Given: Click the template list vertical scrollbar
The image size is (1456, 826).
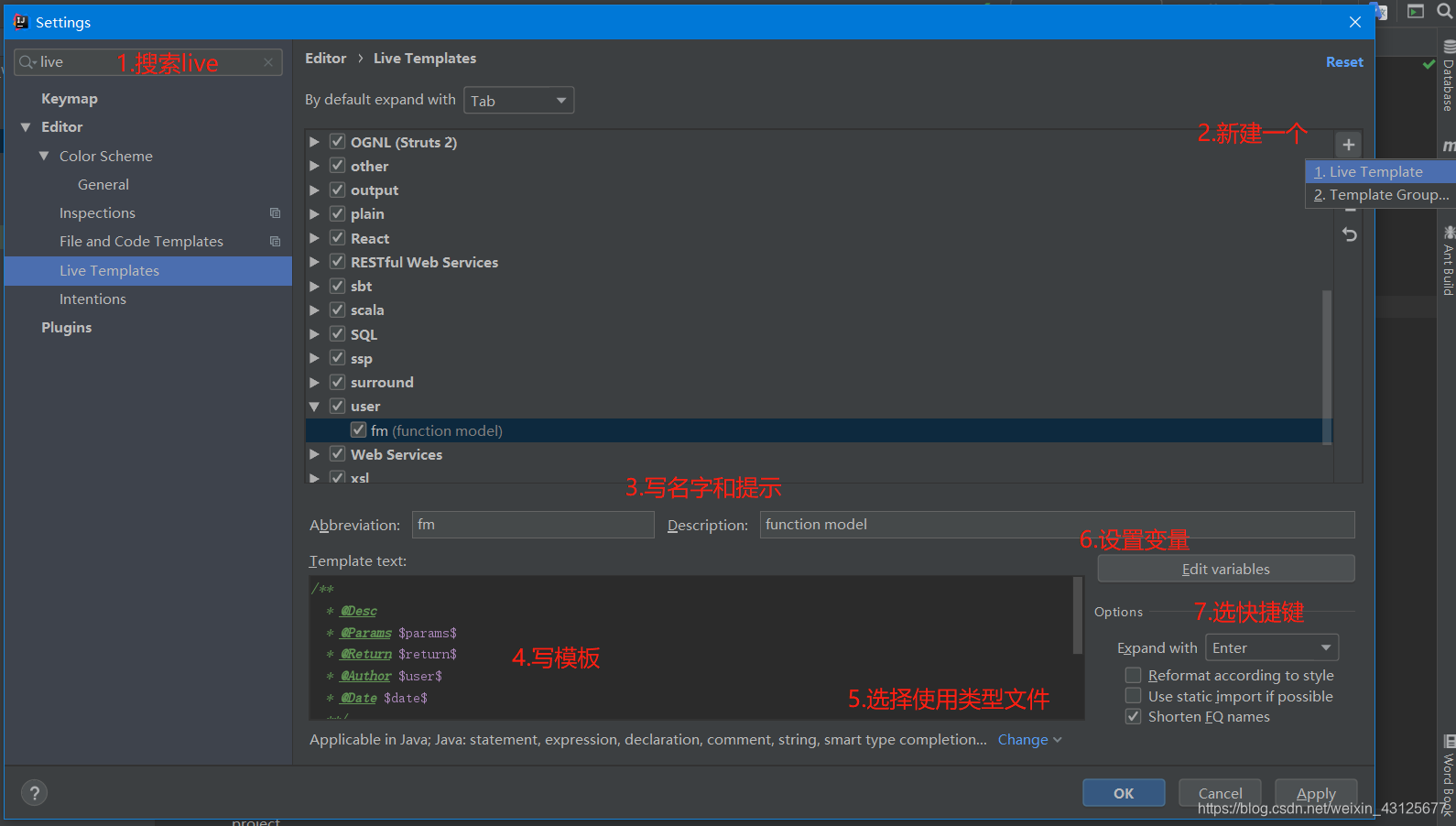Looking at the screenshot, I should tap(1327, 366).
